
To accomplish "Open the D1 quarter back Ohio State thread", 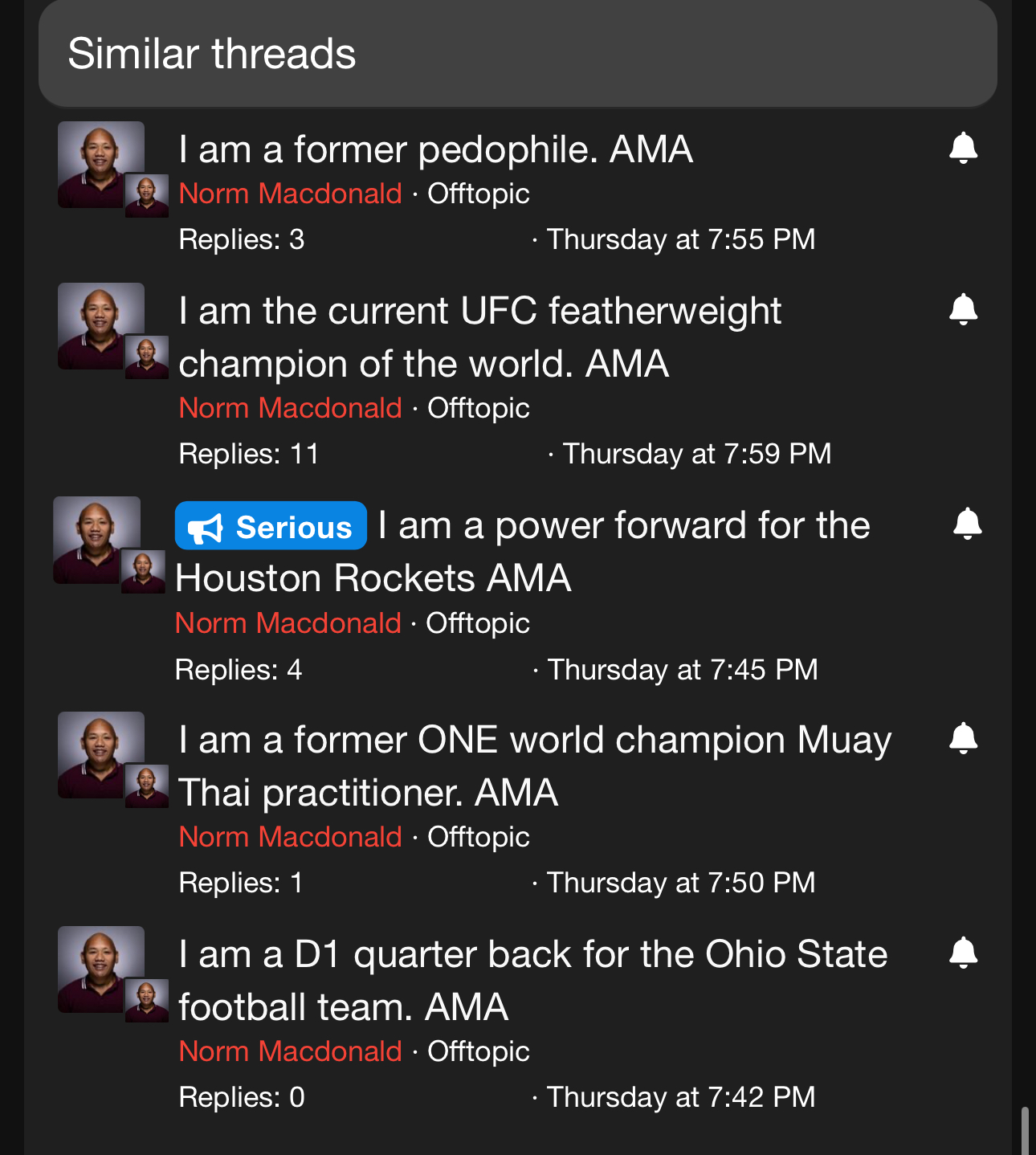I will [532, 980].
